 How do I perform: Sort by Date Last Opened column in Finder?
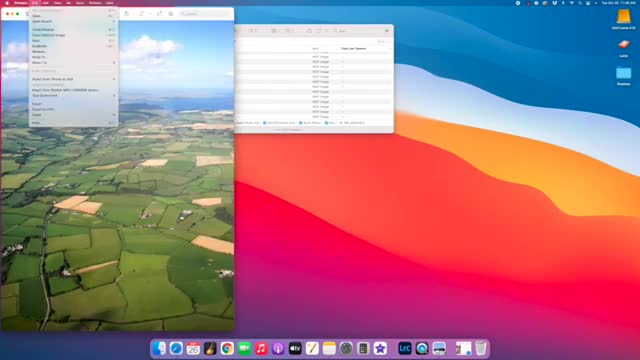tap(353, 49)
